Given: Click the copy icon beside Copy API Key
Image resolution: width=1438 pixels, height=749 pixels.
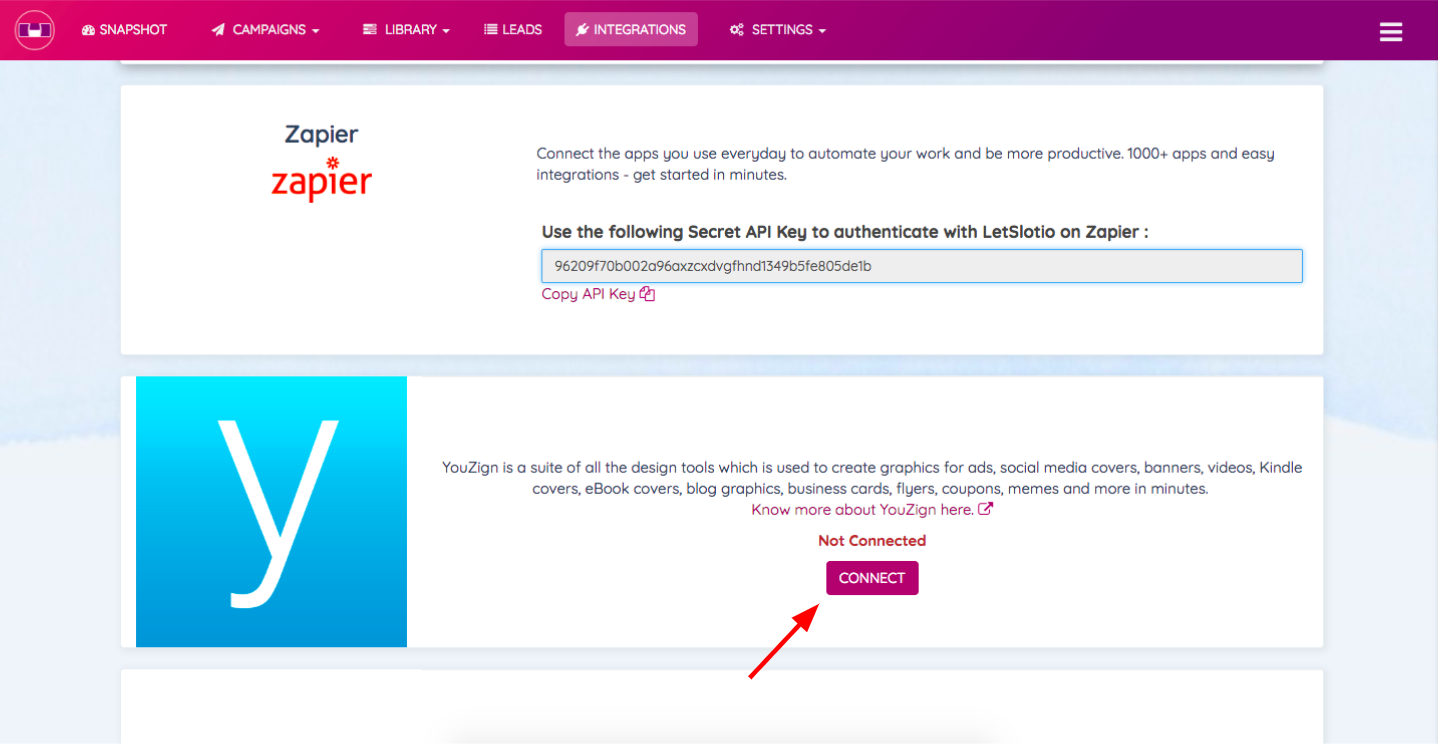Looking at the screenshot, I should point(648,294).
